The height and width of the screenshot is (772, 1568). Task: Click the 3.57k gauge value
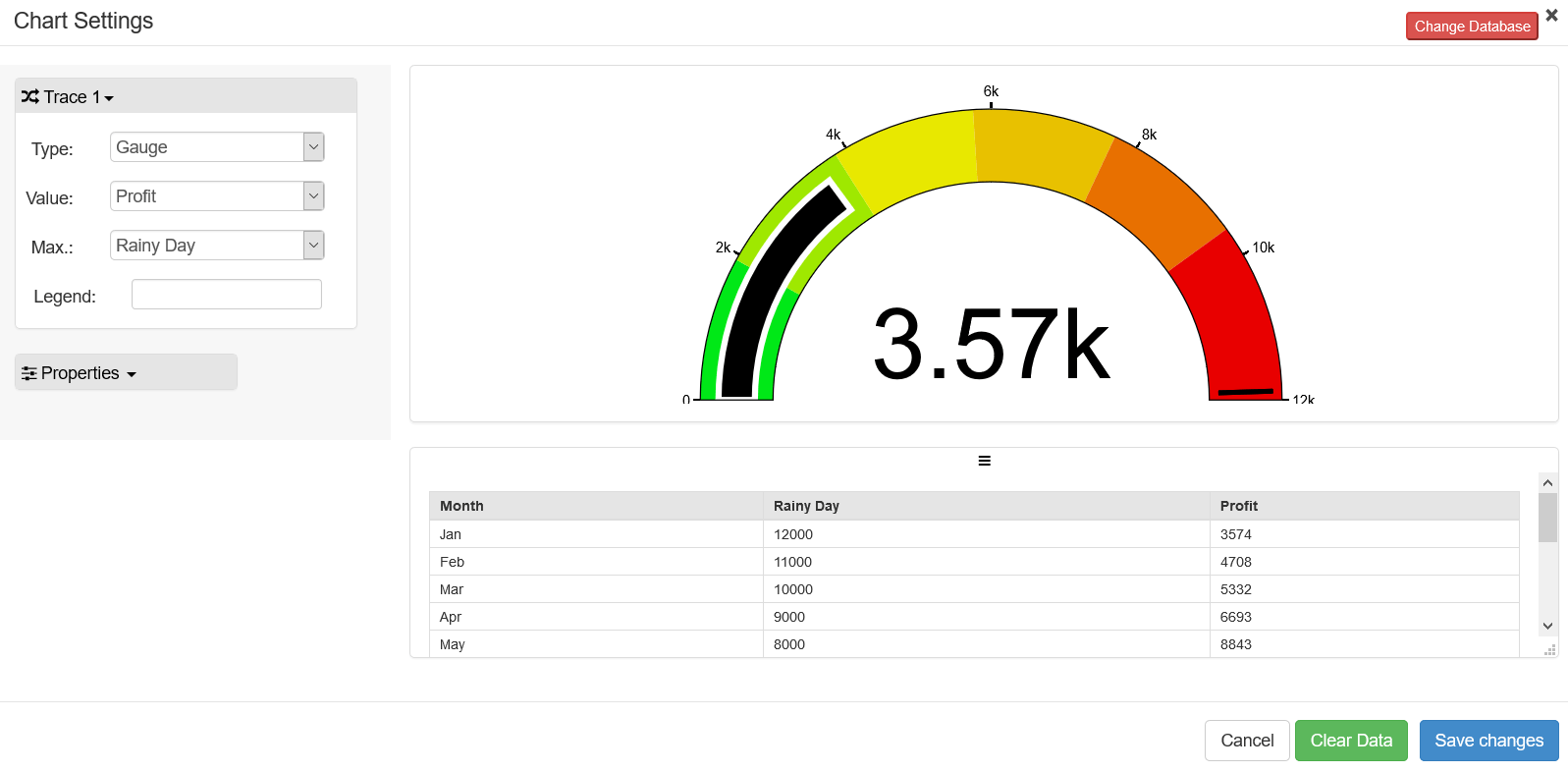[x=992, y=344]
